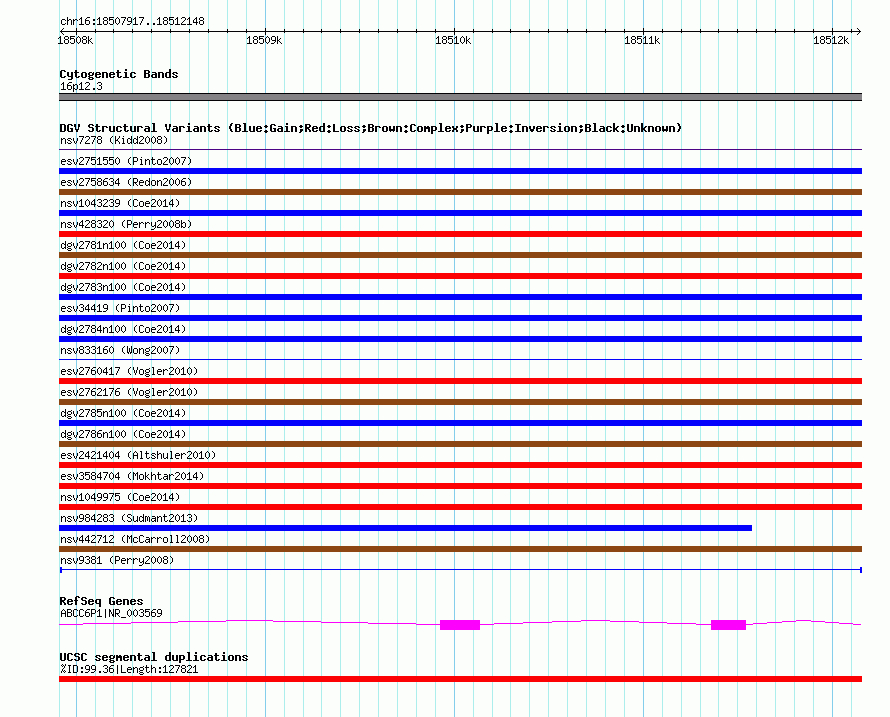Click the blue esv2751550 gain bar
The image size is (890, 717).
click(x=460, y=171)
